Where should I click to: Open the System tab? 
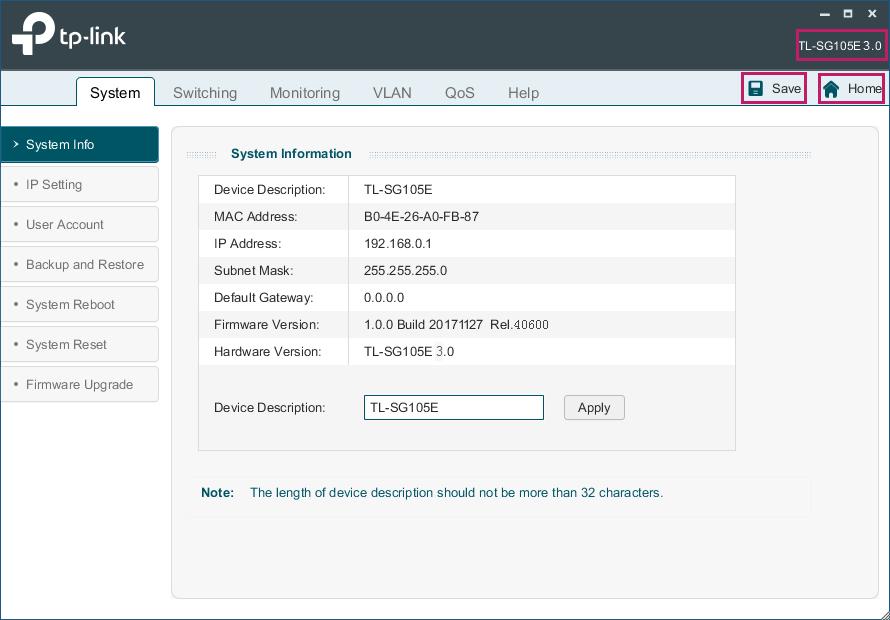click(115, 92)
